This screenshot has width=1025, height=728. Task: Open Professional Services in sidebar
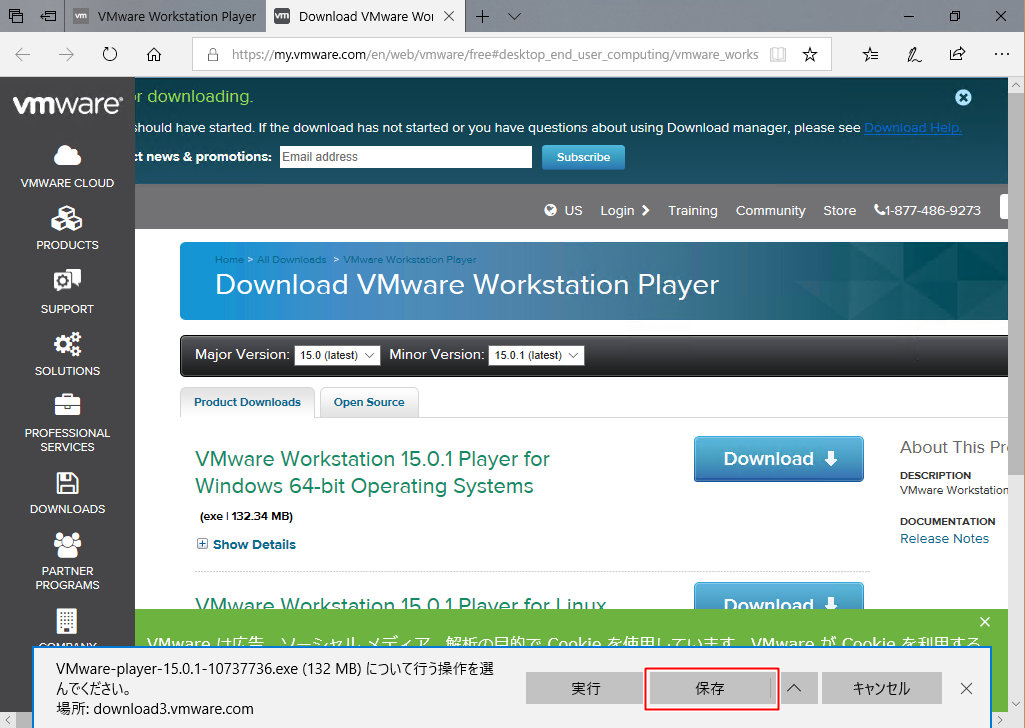(67, 423)
